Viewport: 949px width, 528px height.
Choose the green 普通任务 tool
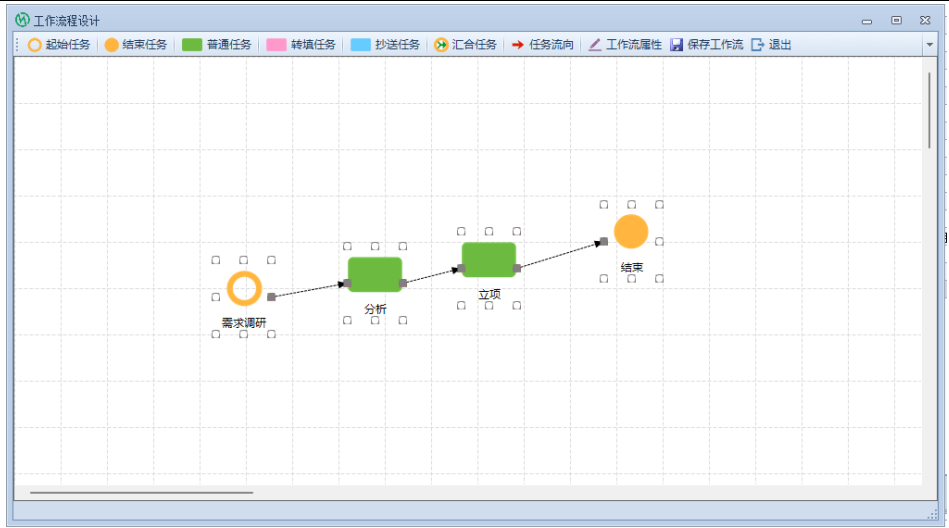click(x=217, y=45)
